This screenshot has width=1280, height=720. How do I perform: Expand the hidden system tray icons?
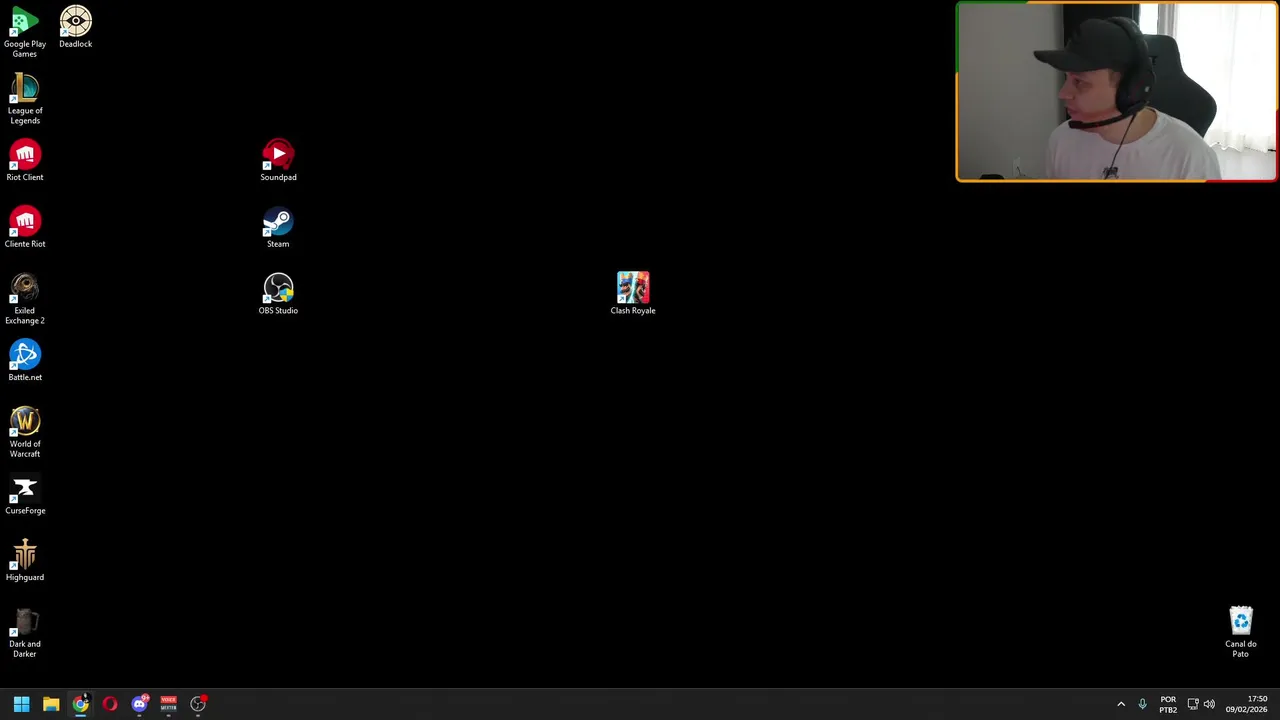[x=1121, y=704]
